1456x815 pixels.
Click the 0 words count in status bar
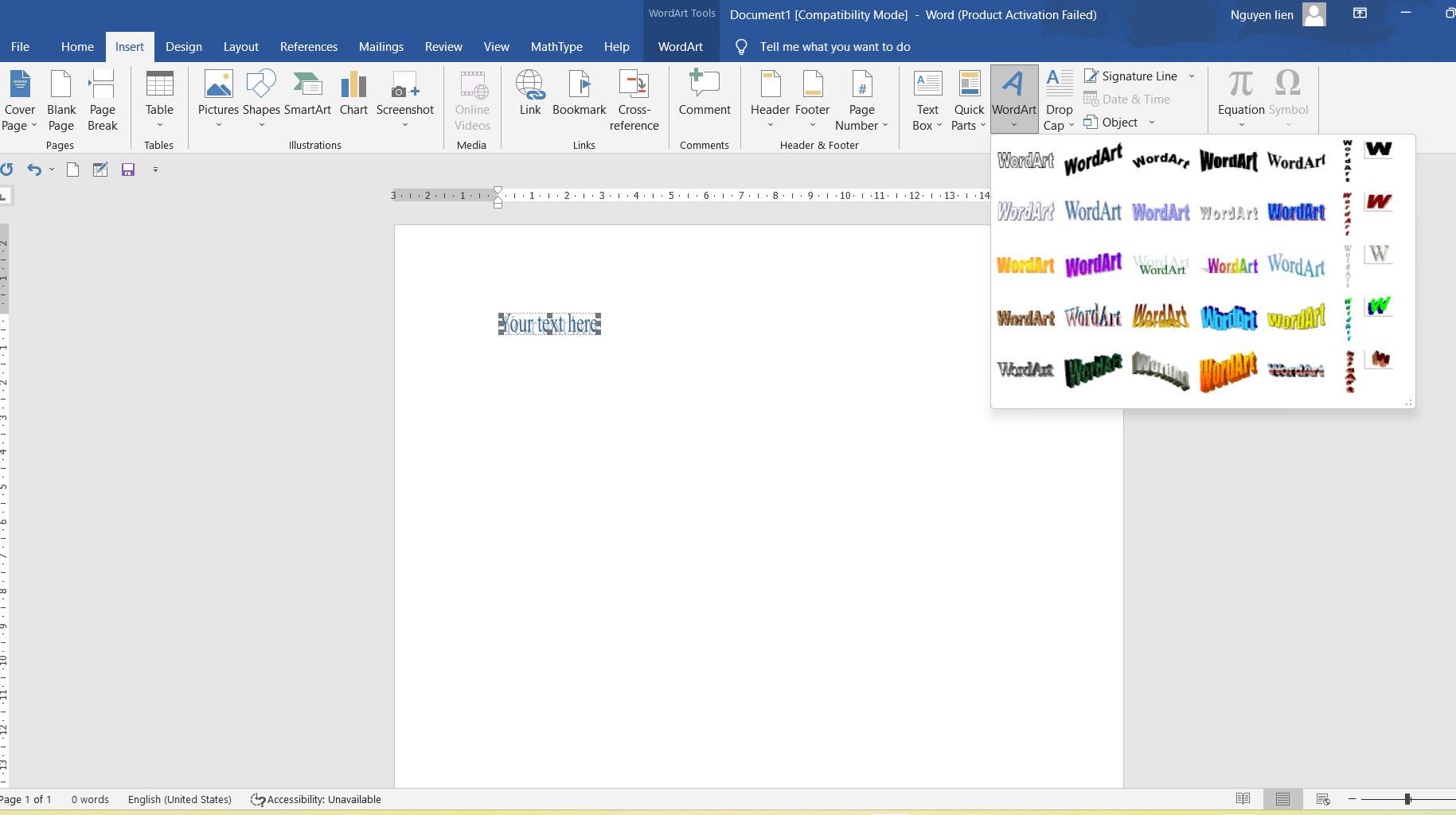point(90,800)
